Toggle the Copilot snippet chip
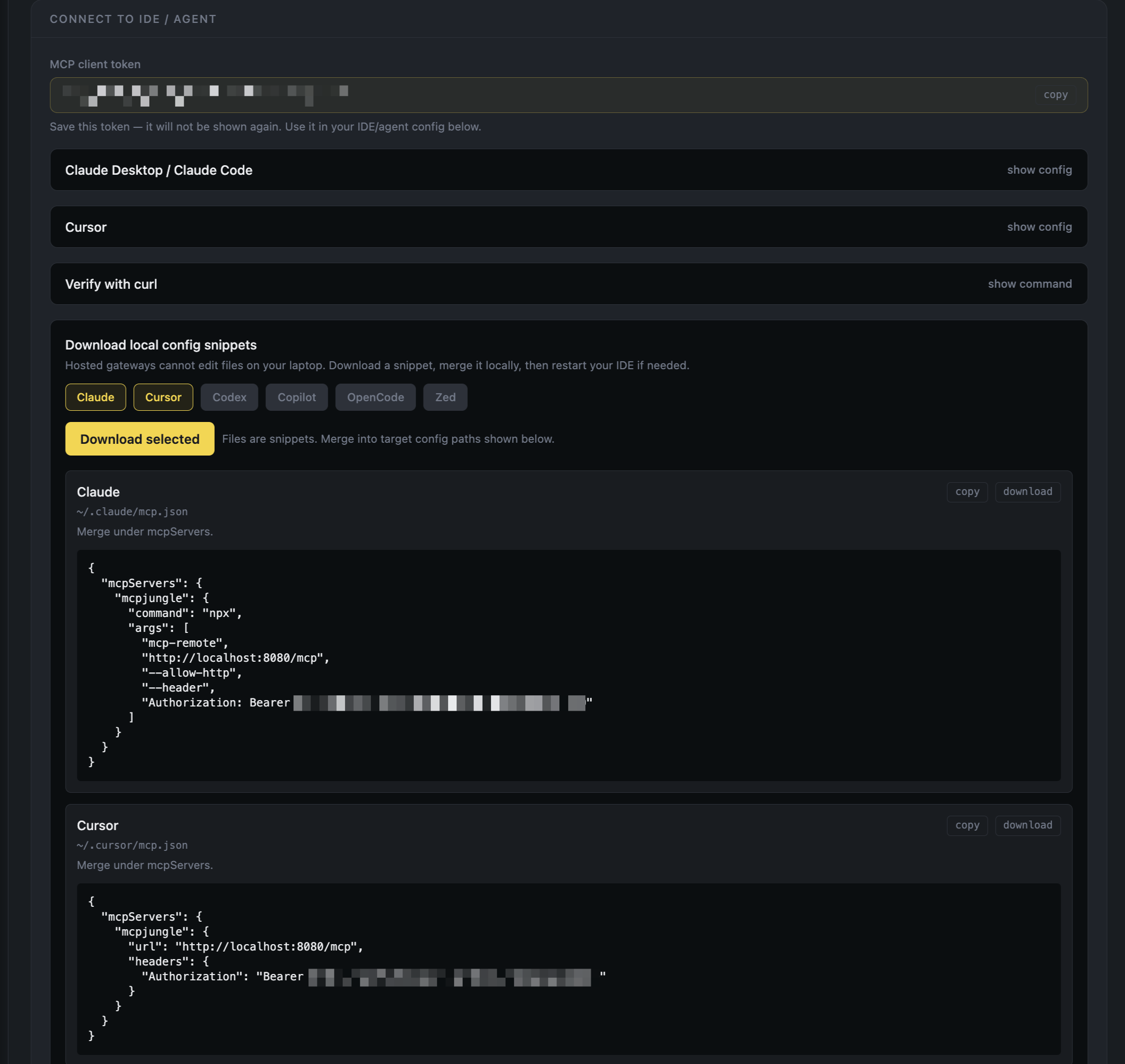Viewport: 1125px width, 1064px height. pyautogui.click(x=297, y=397)
